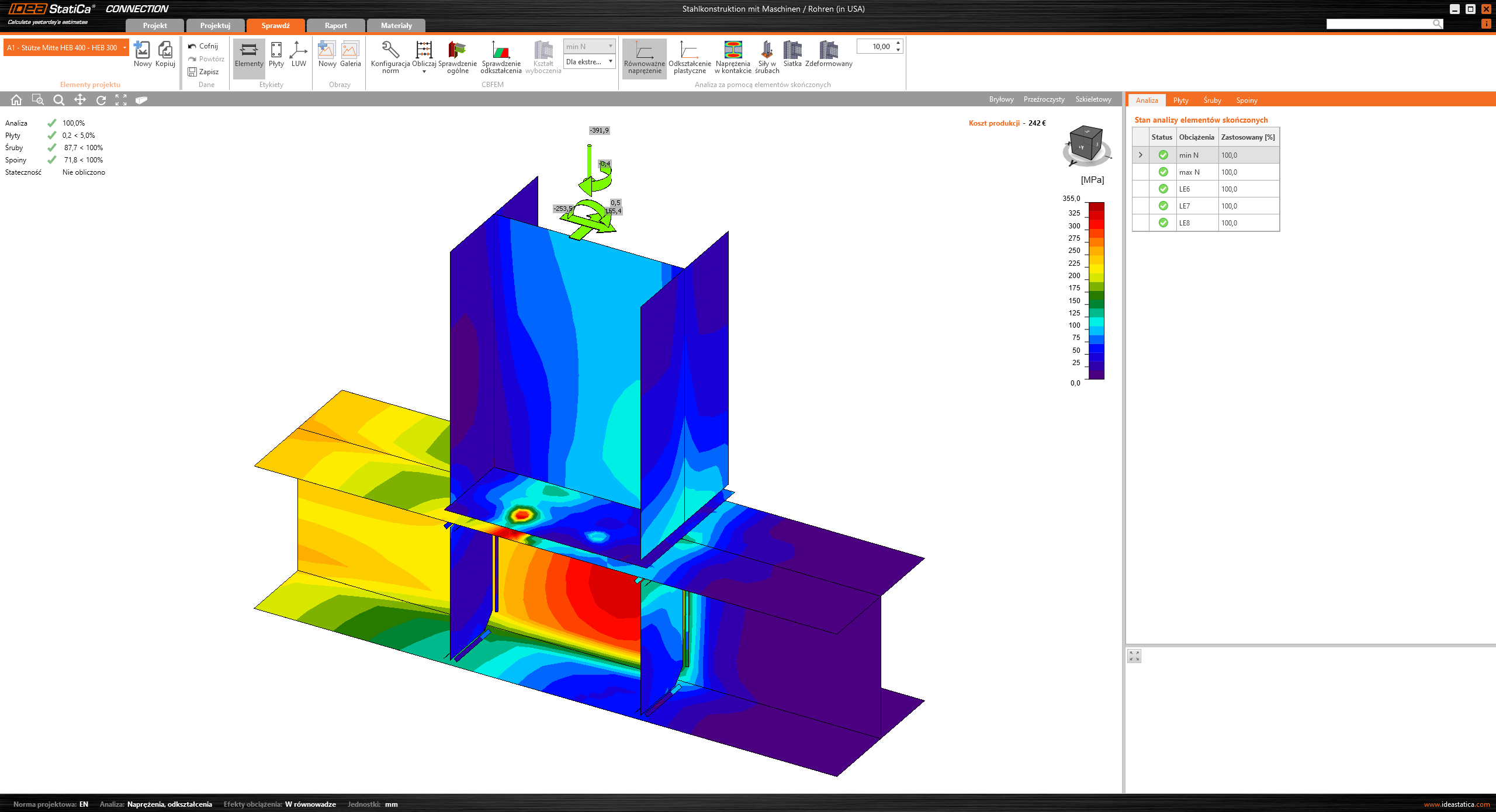The width and height of the screenshot is (1496, 812).
Task: Select Sprawdzenie odkształcenia view
Action: pyautogui.click(x=501, y=57)
